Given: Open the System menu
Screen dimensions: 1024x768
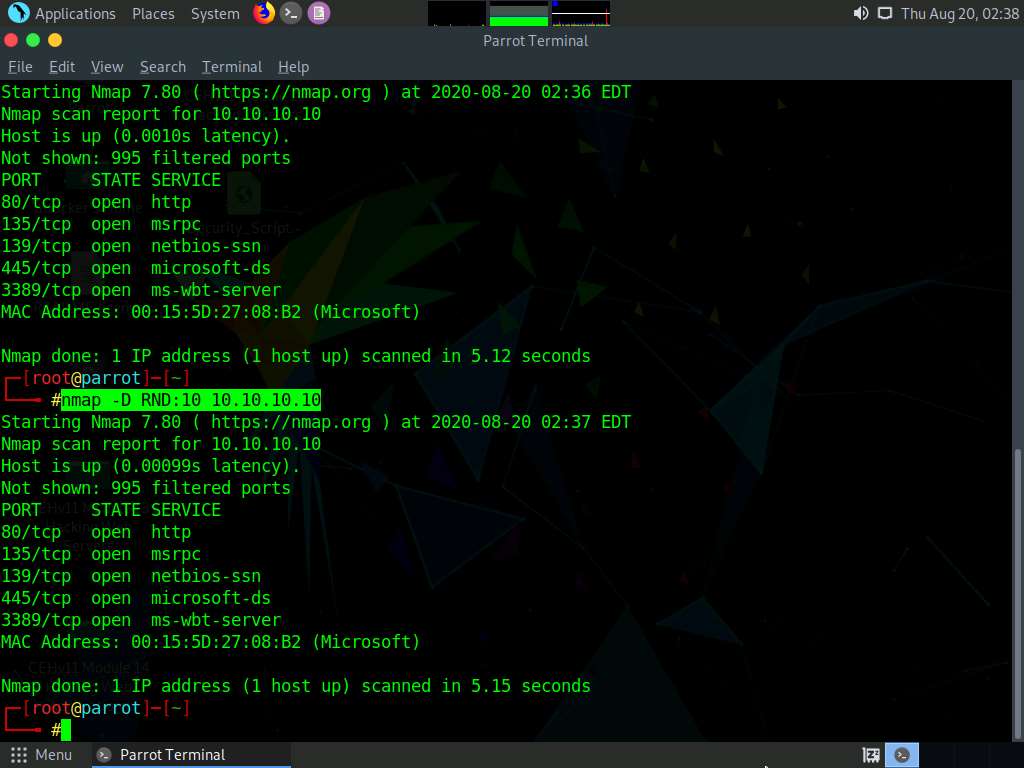Looking at the screenshot, I should click(x=215, y=13).
